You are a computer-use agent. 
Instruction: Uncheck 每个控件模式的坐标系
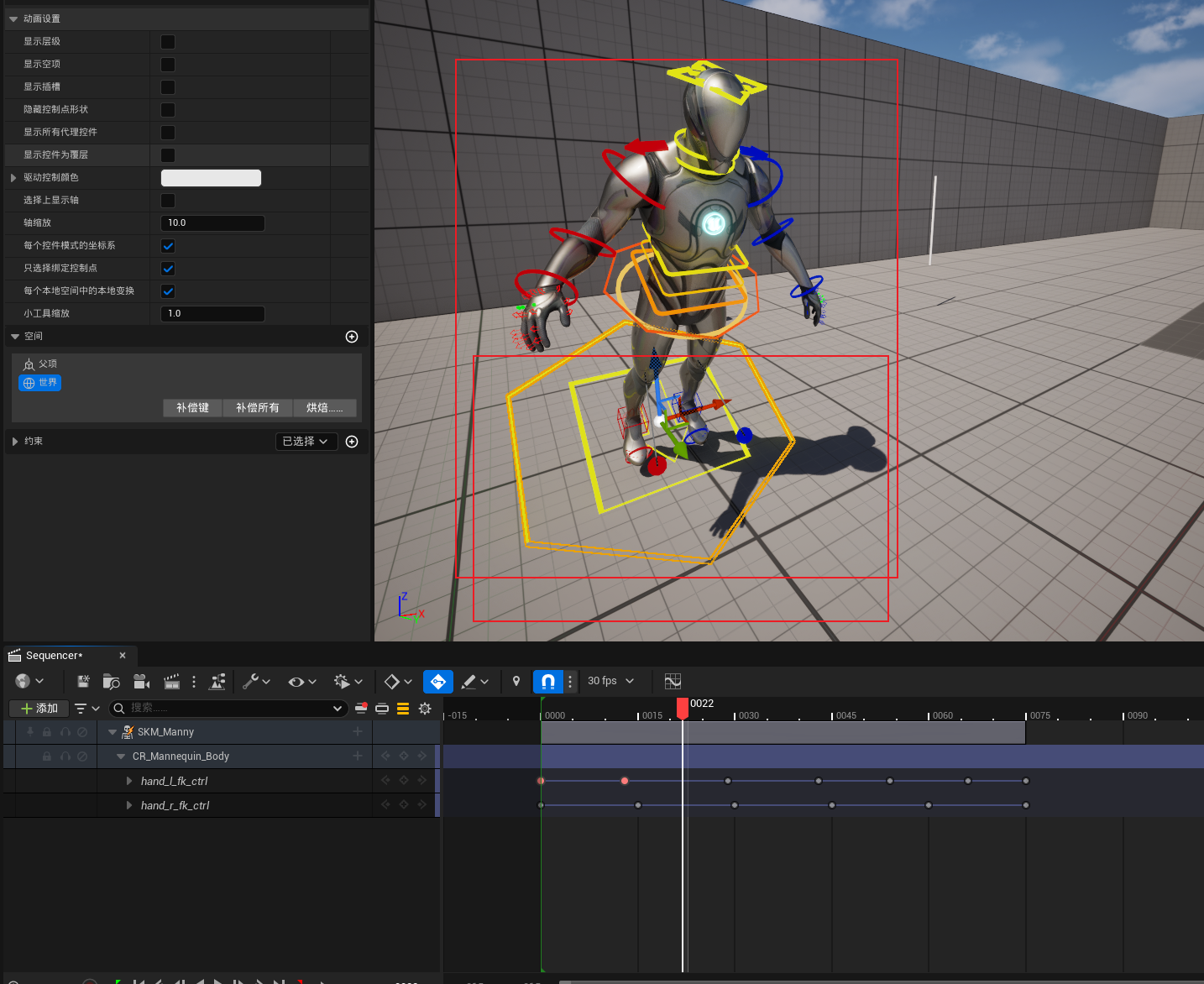(x=168, y=246)
